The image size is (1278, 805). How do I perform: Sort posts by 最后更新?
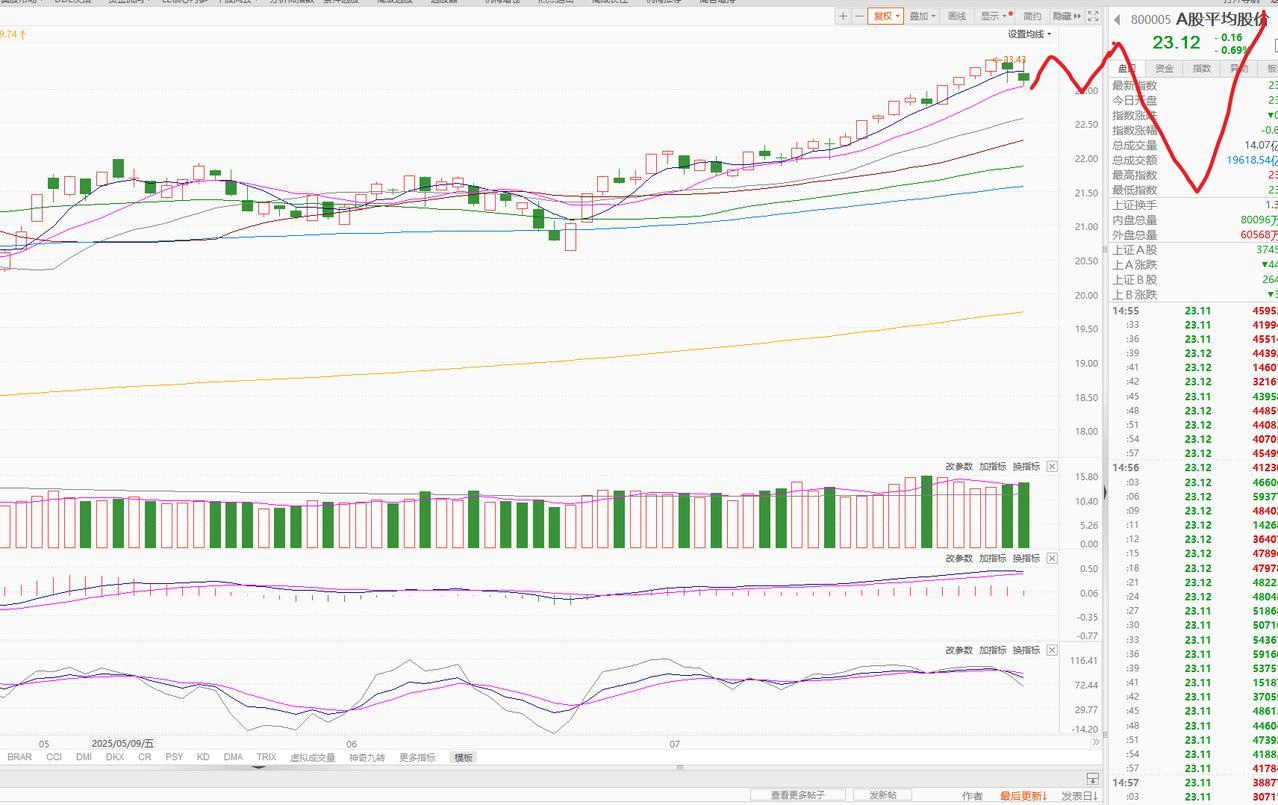click(x=1024, y=796)
